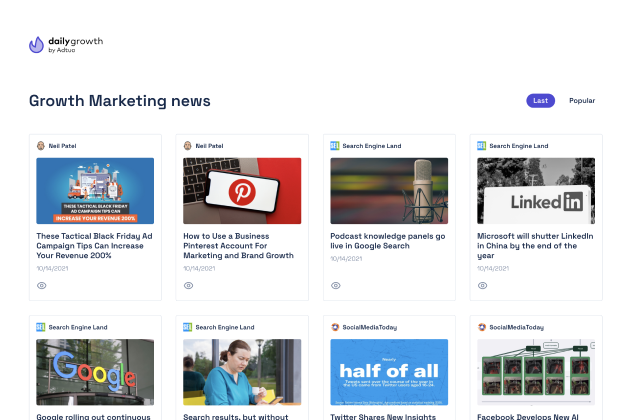Click SocialMediaToday label on Facebook card

point(517,327)
